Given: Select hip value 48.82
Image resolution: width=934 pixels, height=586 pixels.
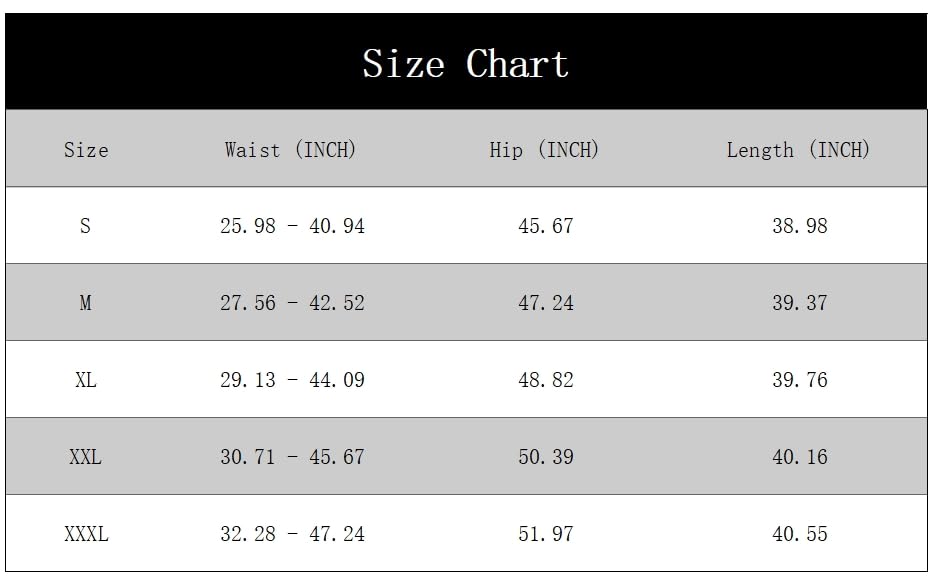Looking at the screenshot, I should pyautogui.click(x=546, y=380).
